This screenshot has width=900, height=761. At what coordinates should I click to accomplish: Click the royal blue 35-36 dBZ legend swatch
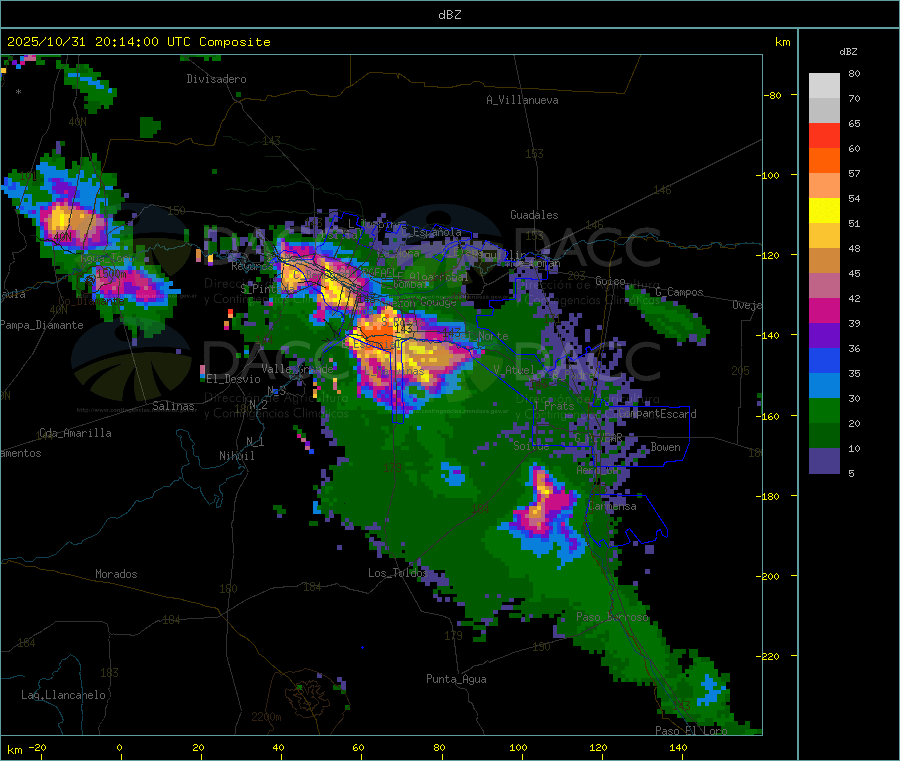click(824, 361)
